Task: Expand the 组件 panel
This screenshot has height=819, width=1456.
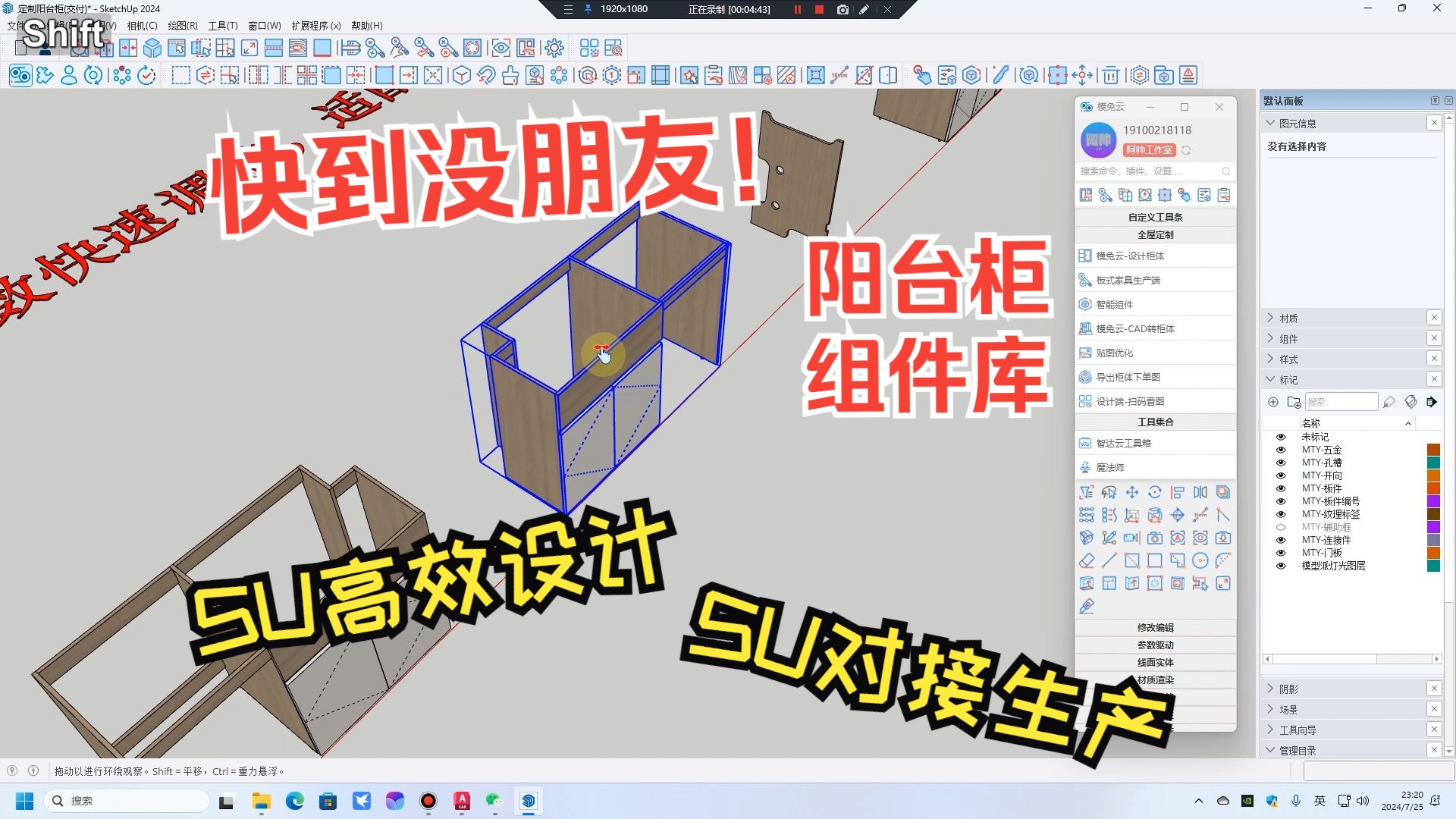Action: click(x=1270, y=338)
